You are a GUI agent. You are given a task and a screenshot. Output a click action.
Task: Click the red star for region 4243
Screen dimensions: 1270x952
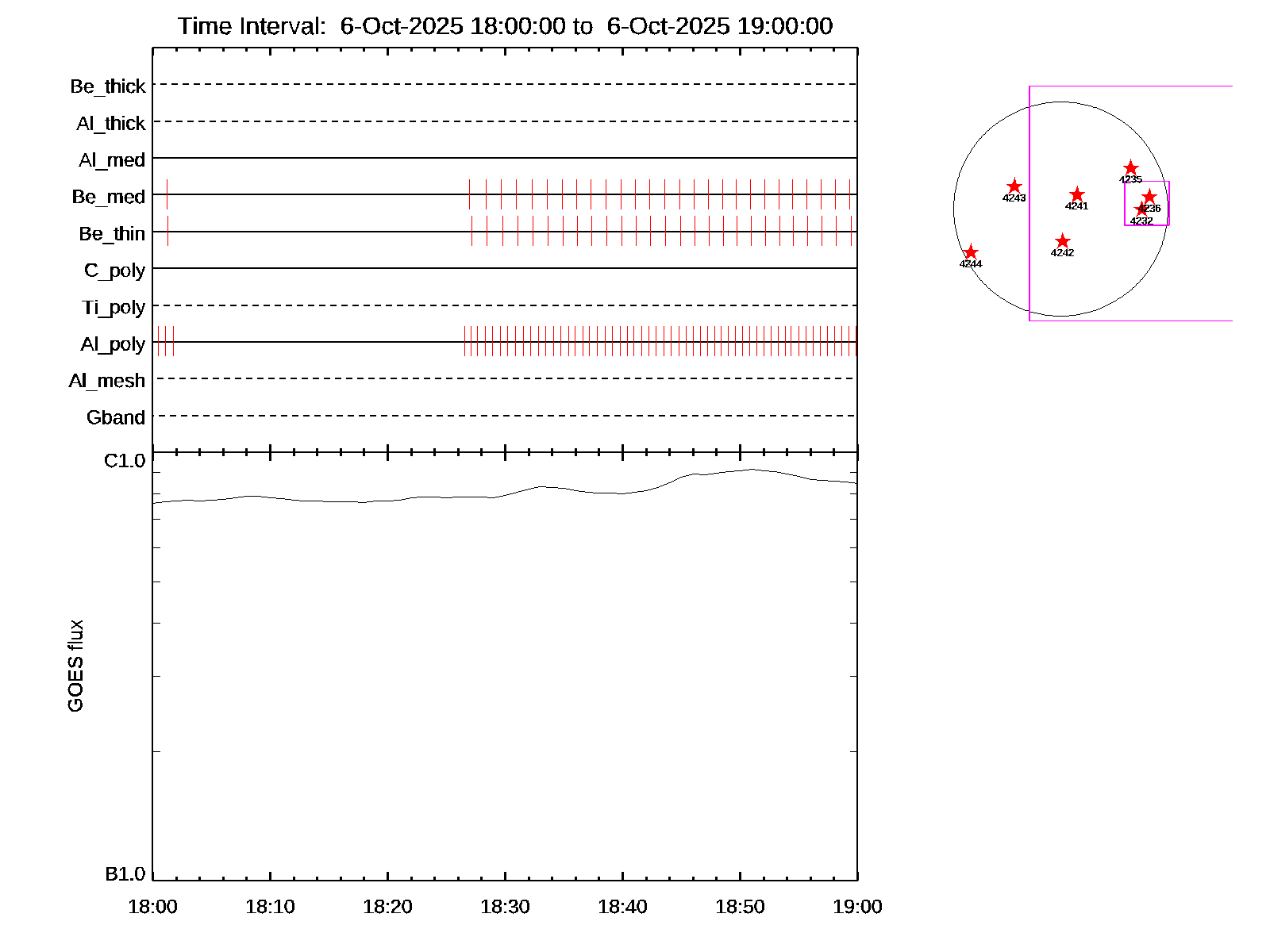pyautogui.click(x=1014, y=187)
